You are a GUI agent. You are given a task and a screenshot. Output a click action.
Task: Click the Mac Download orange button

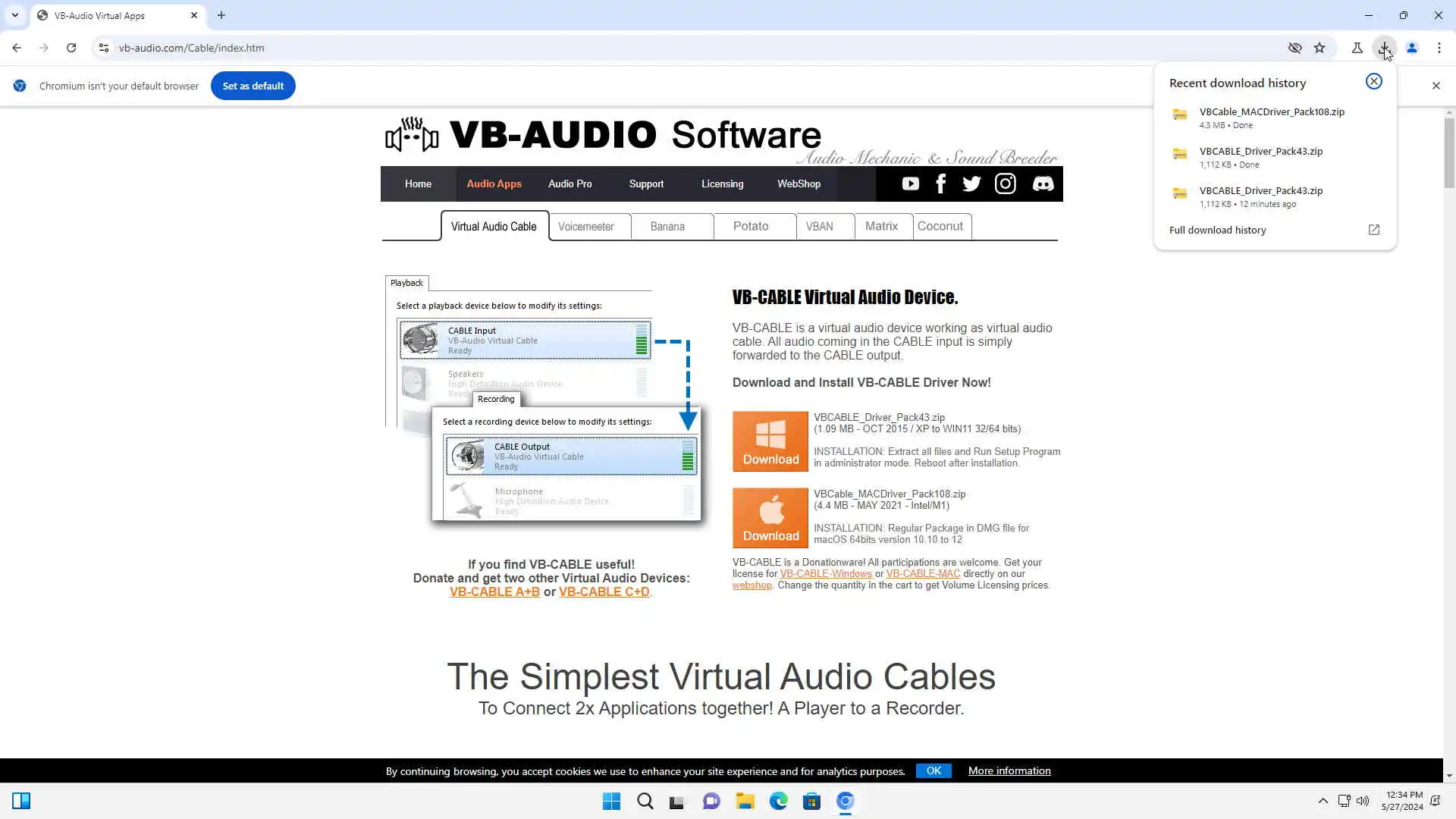click(x=770, y=518)
